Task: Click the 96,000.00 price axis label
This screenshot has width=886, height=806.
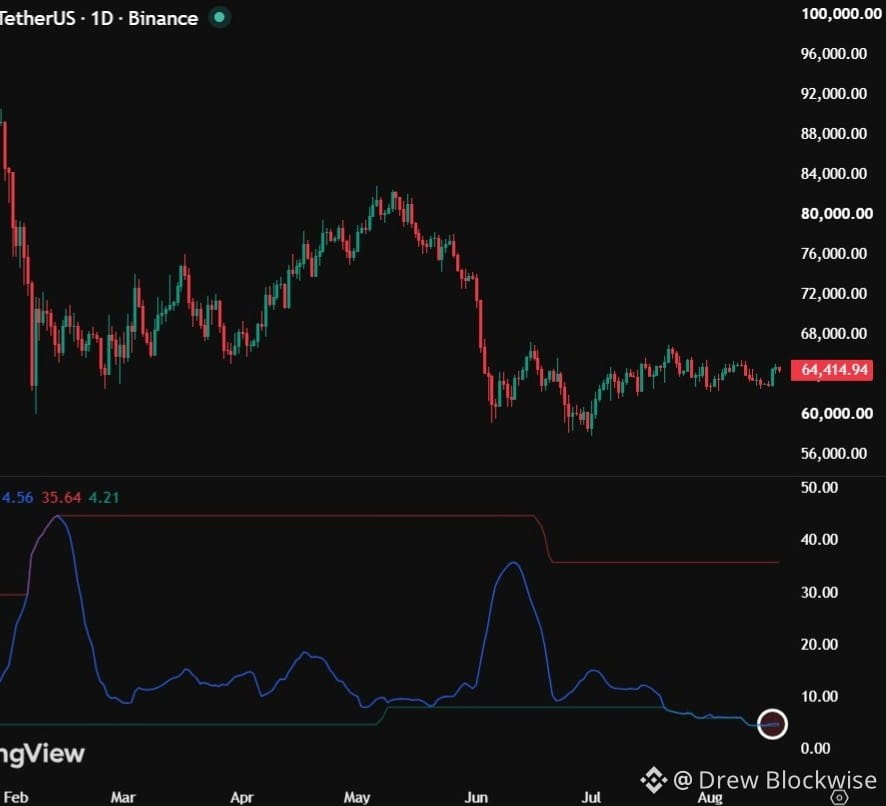Action: [833, 54]
